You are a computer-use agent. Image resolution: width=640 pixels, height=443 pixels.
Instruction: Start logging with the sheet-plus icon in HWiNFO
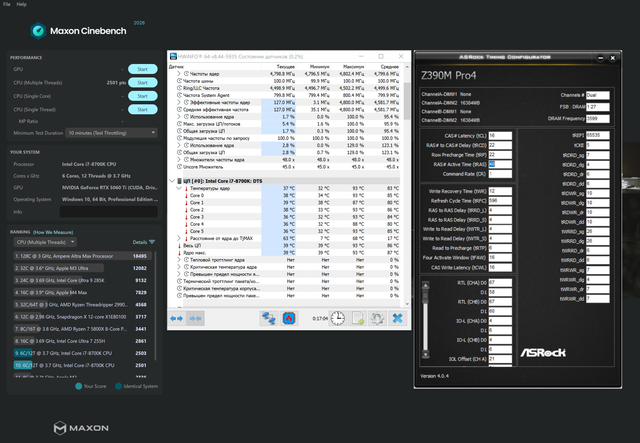click(358, 318)
